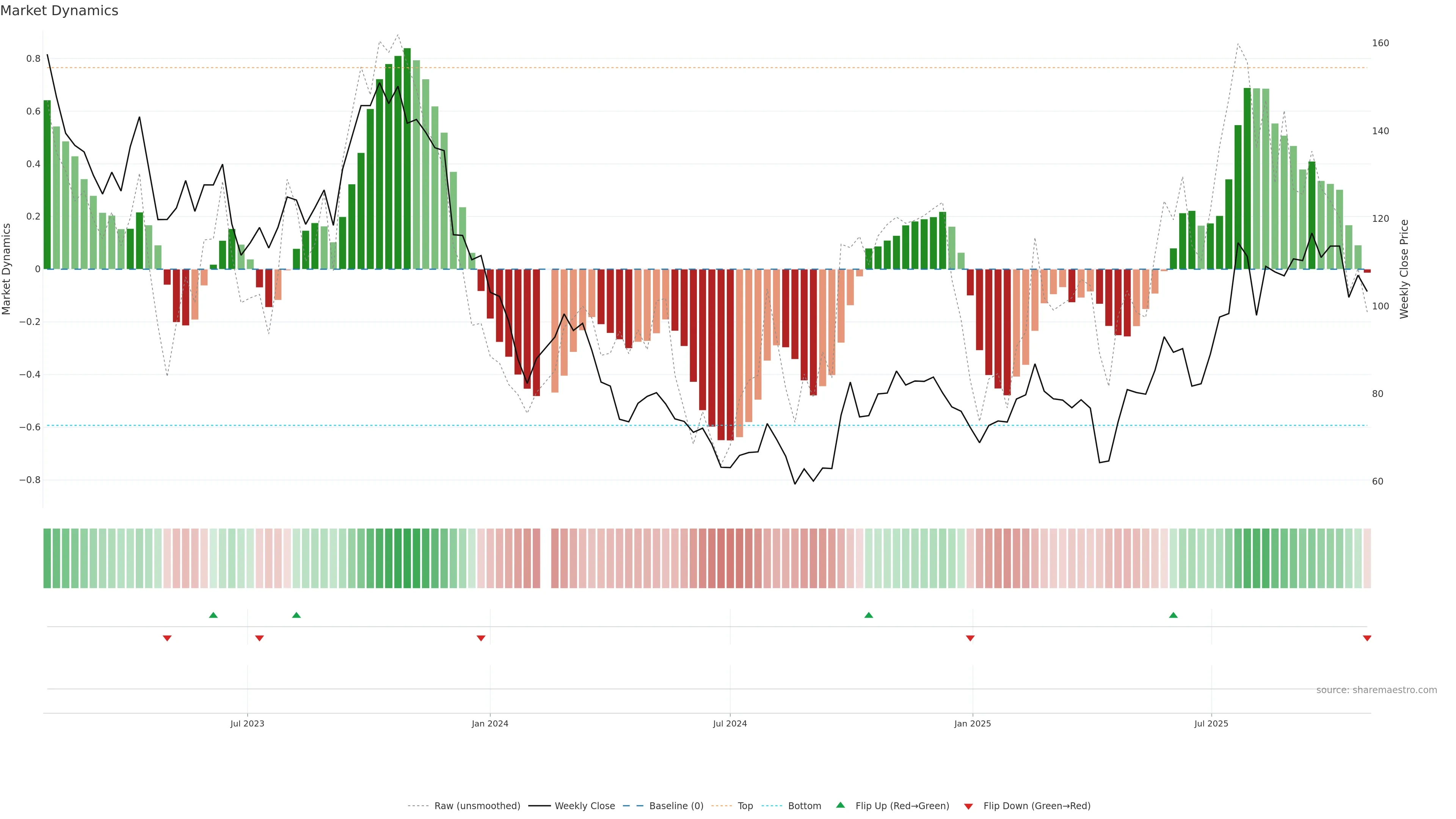Click the Weekly Close Price axis title
The width and height of the screenshot is (1456, 819).
click(x=1404, y=269)
